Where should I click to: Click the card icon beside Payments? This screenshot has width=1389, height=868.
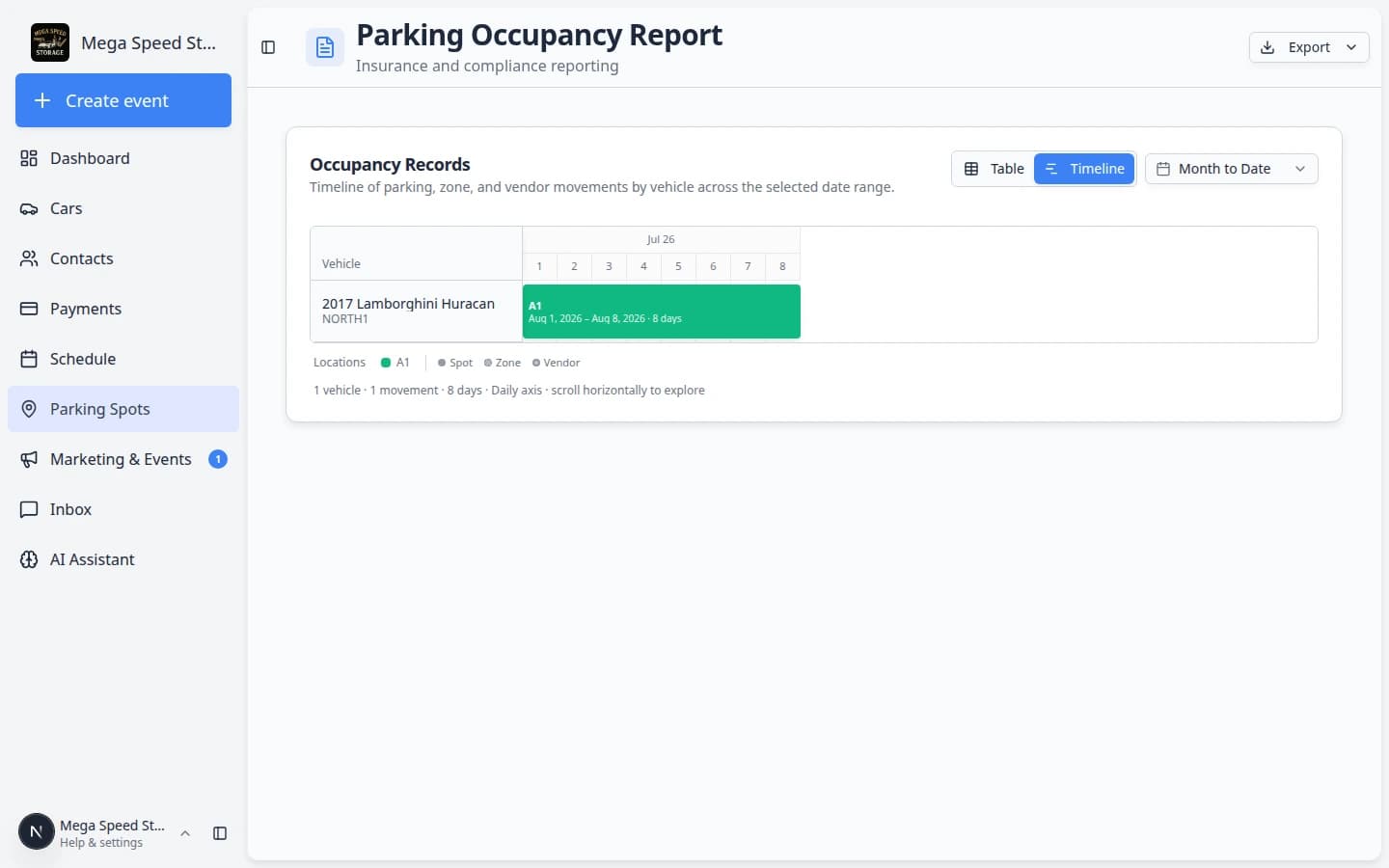click(29, 309)
